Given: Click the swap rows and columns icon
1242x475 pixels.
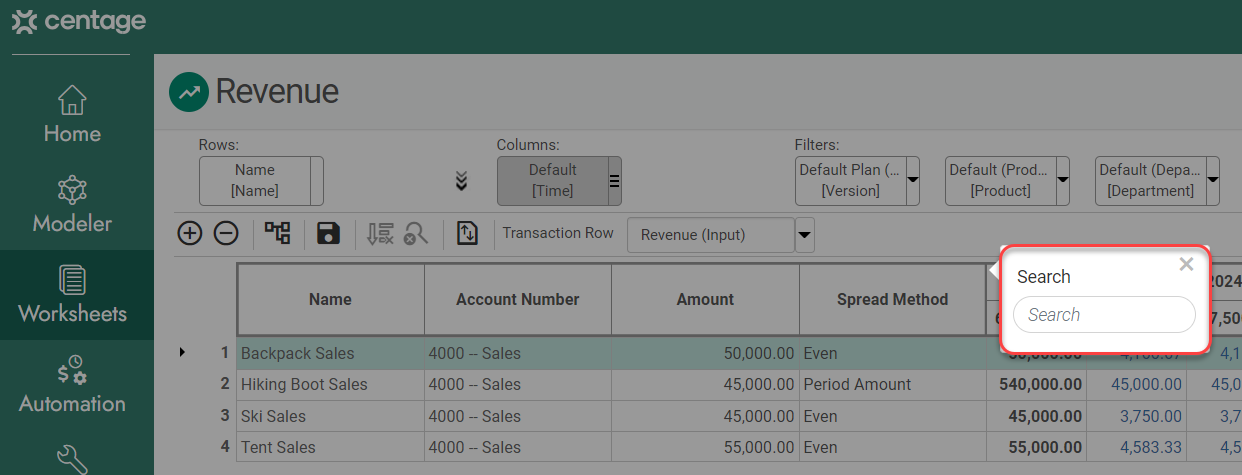Looking at the screenshot, I should click(x=468, y=234).
